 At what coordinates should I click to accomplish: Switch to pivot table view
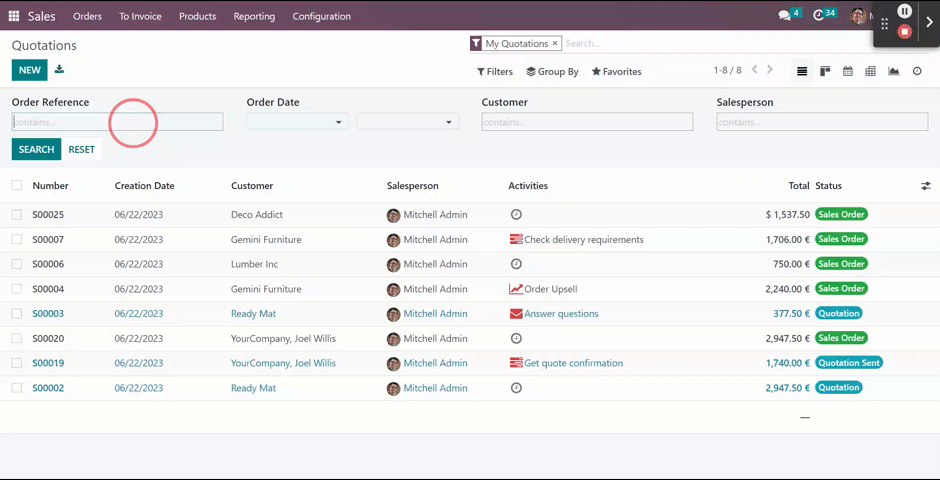870,71
